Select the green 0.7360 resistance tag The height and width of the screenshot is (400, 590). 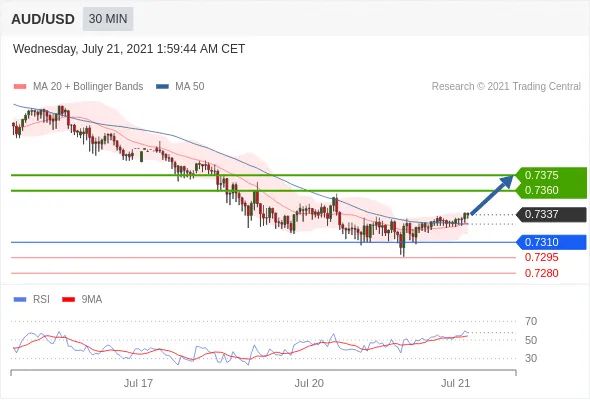click(x=552, y=190)
